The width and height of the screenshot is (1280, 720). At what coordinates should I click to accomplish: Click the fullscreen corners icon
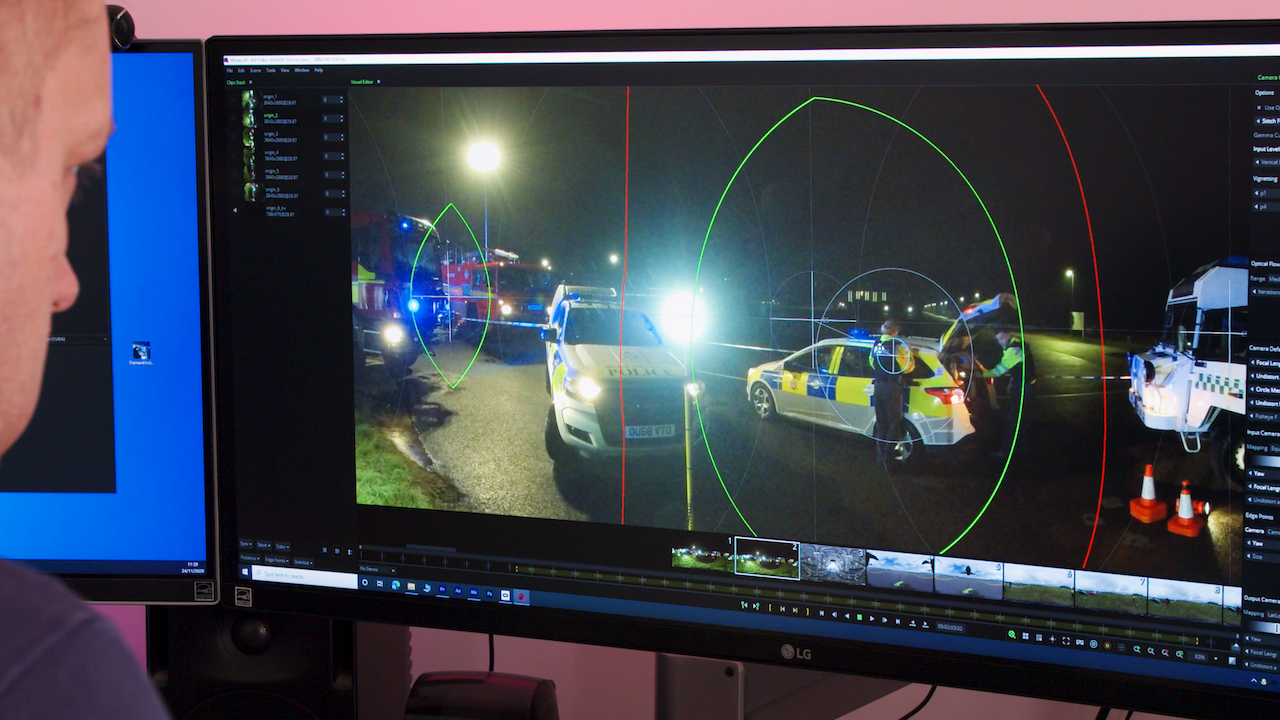point(1066,641)
